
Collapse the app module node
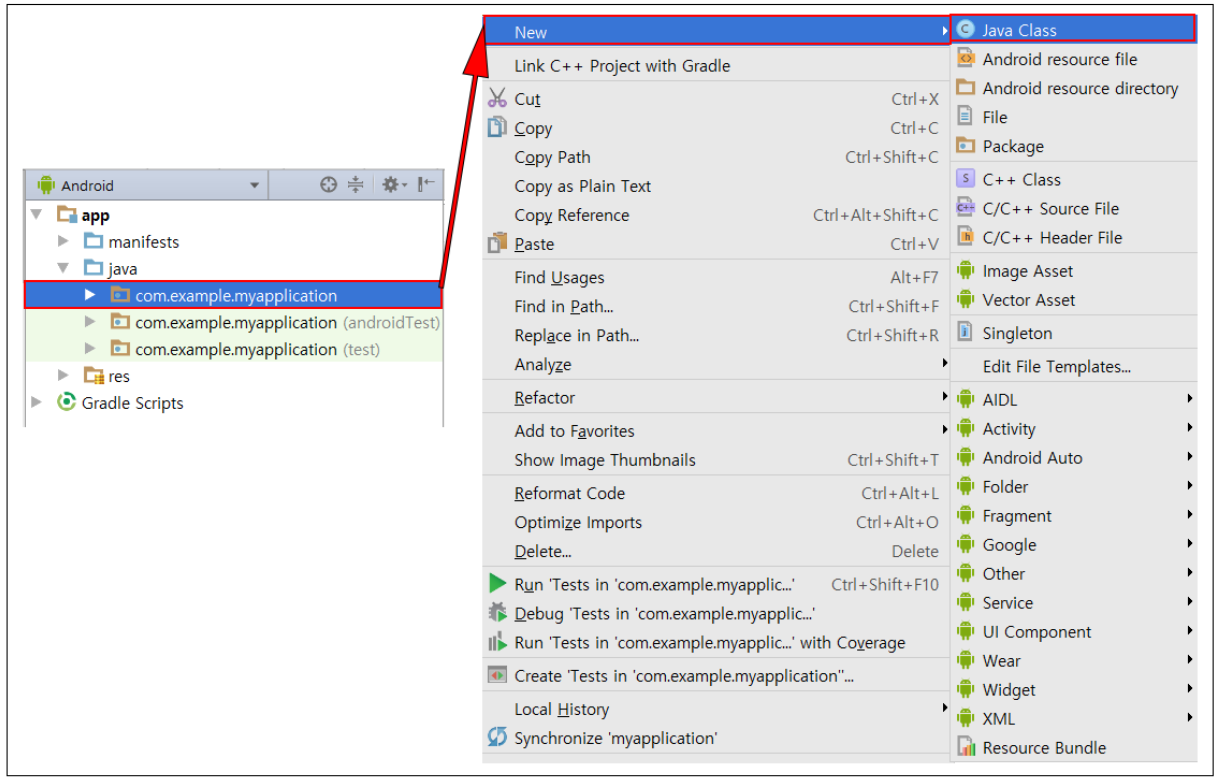point(37,214)
